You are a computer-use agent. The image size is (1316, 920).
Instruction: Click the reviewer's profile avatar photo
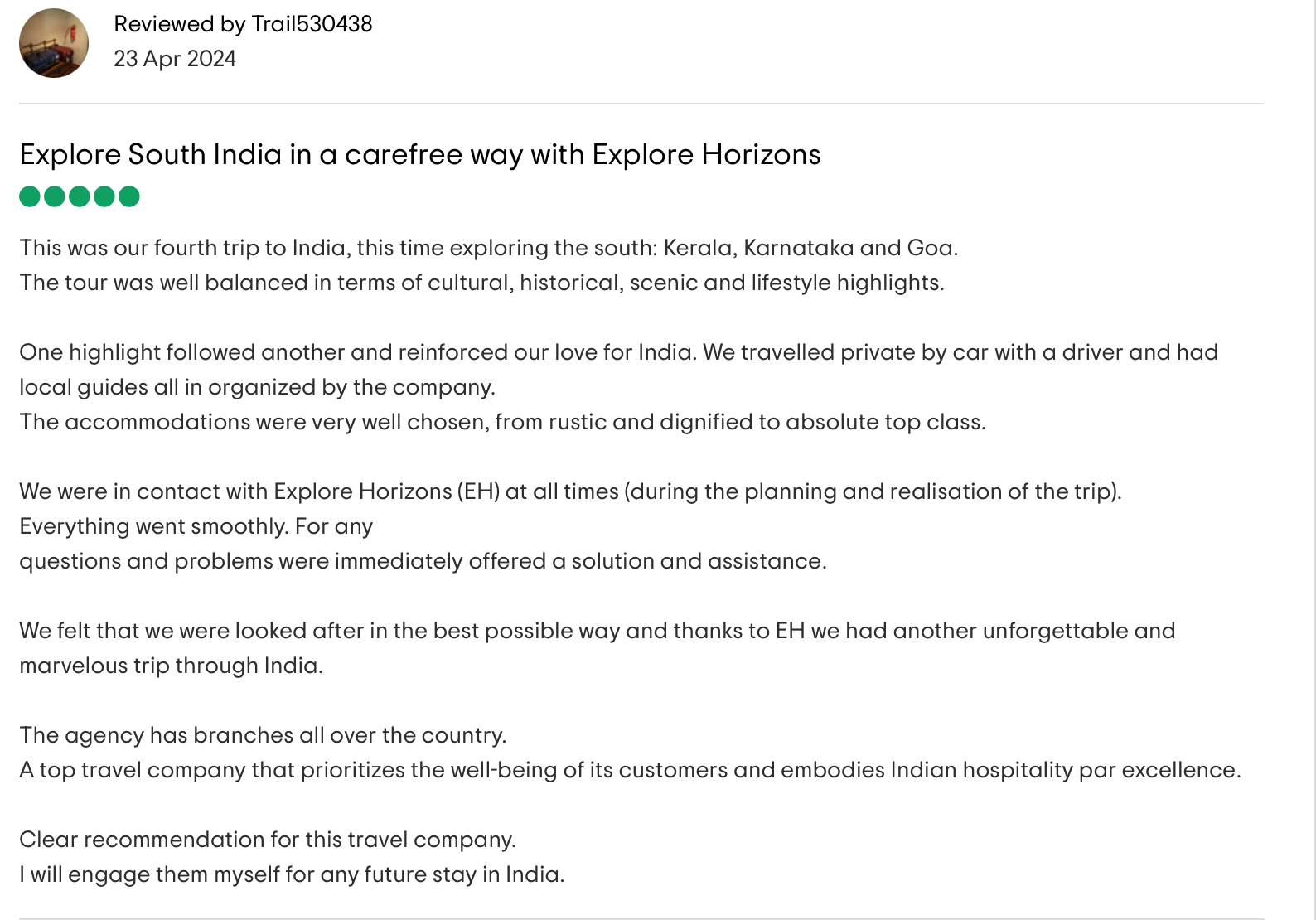(x=54, y=43)
